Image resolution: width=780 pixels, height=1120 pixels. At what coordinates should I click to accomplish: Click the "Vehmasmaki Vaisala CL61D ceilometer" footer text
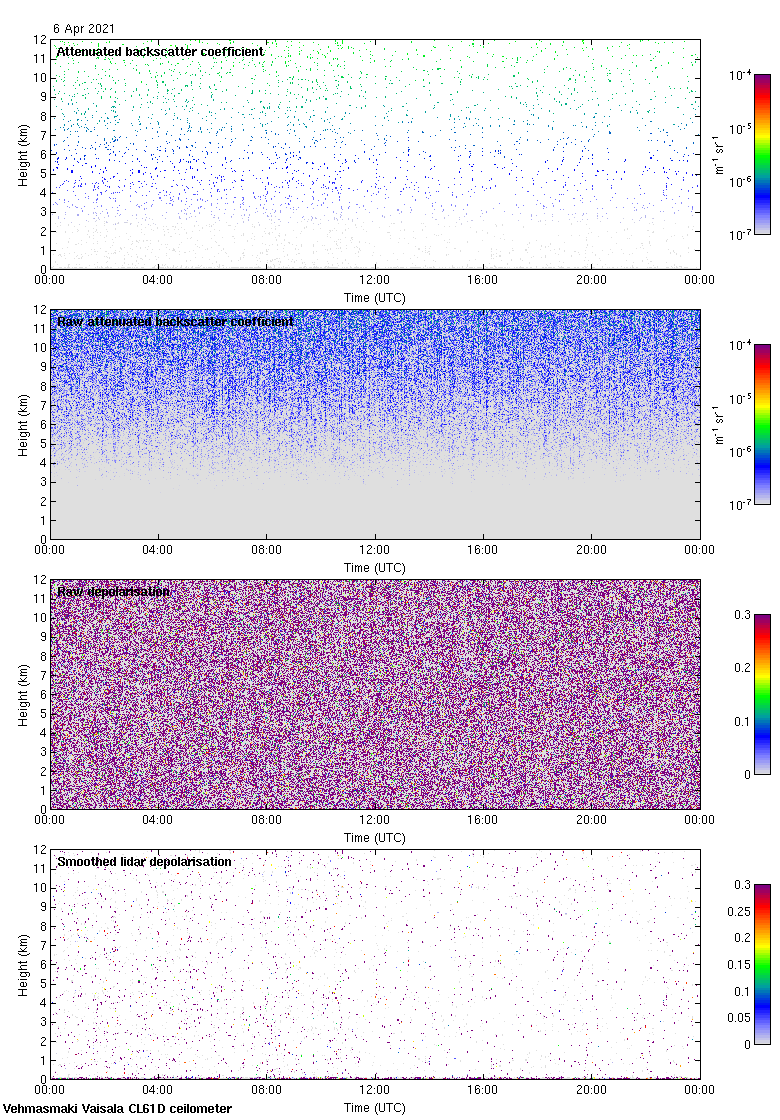pyautogui.click(x=118, y=1109)
